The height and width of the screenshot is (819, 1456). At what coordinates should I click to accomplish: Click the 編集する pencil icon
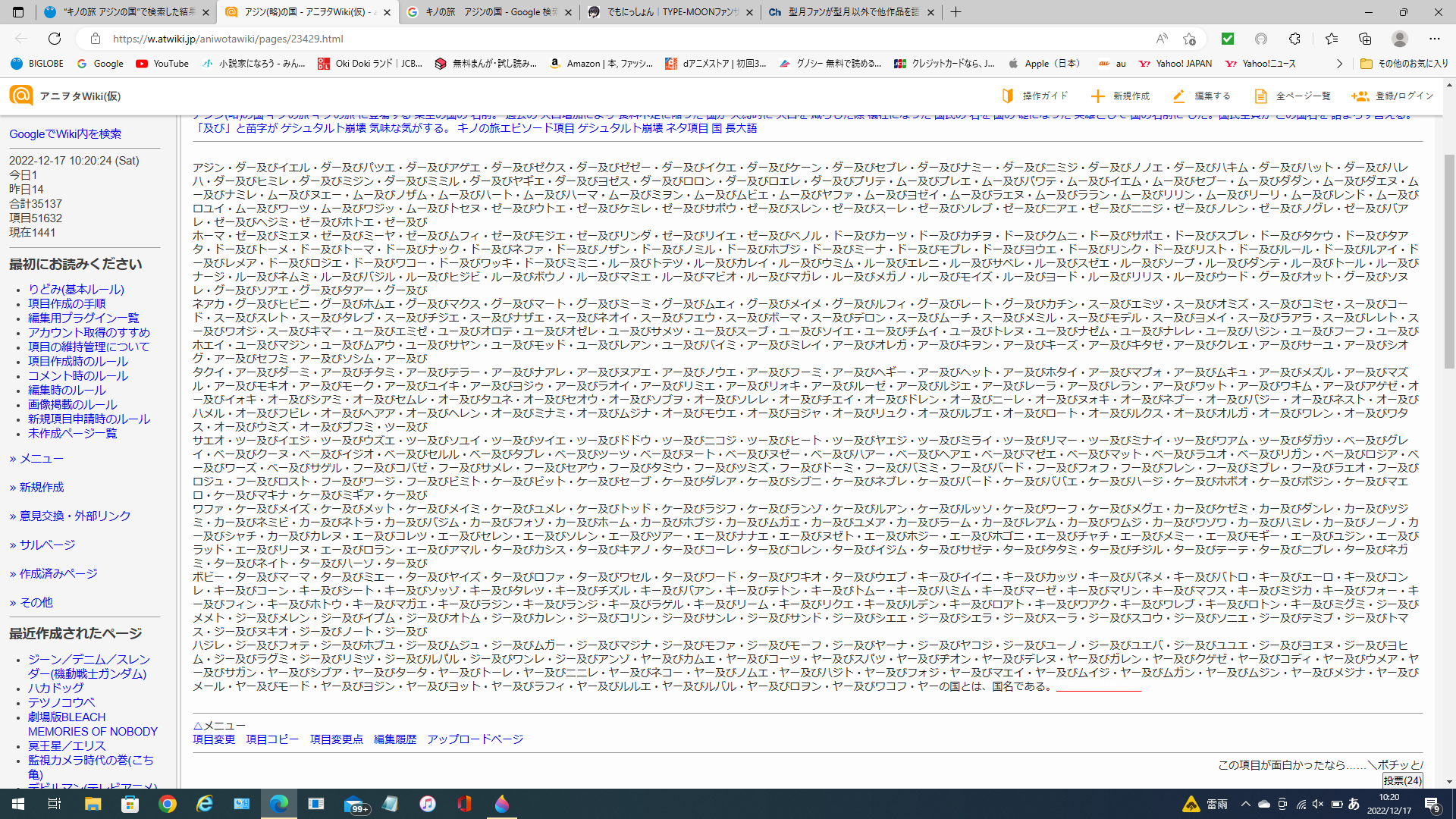pyautogui.click(x=1178, y=96)
